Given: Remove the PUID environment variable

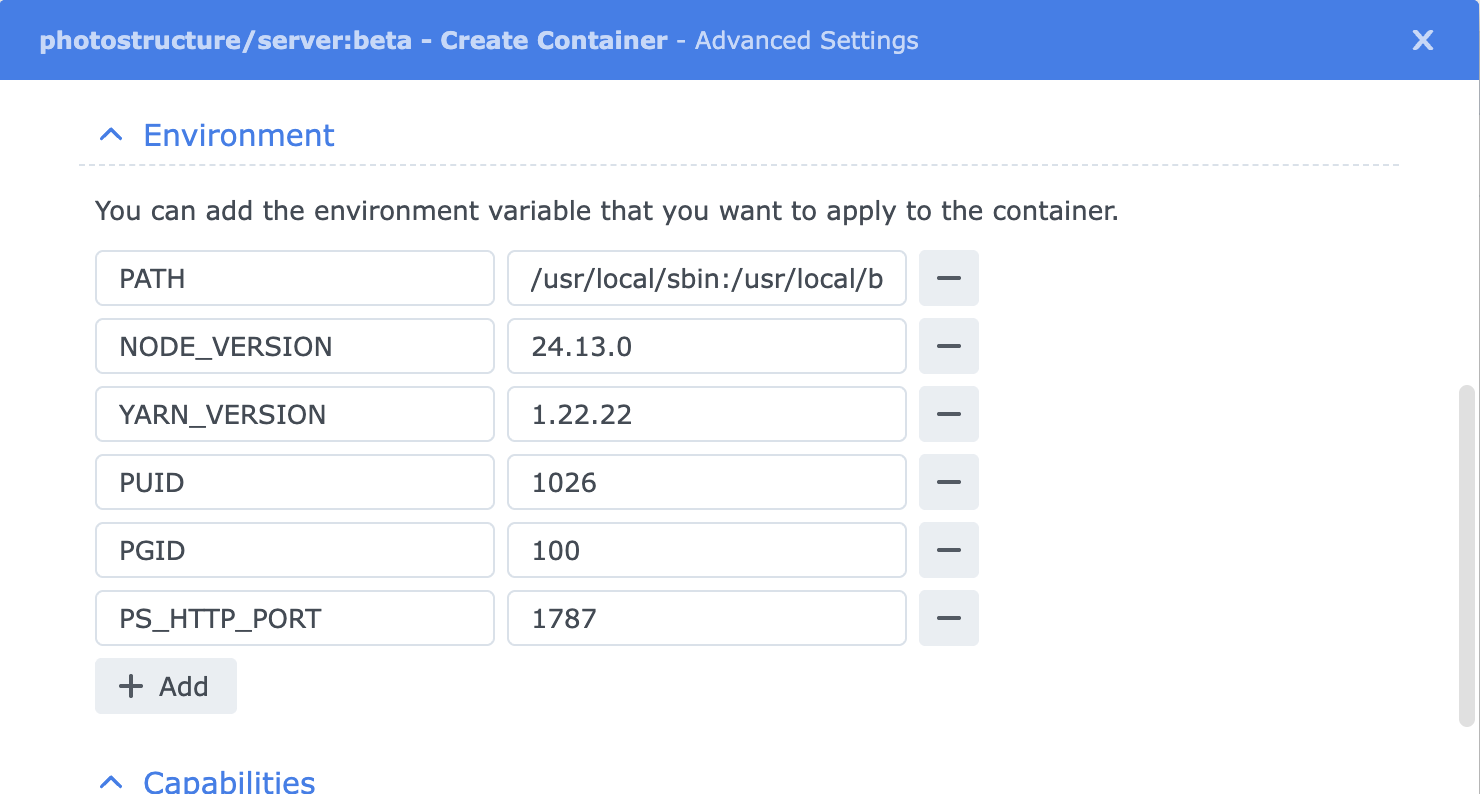Looking at the screenshot, I should point(948,482).
